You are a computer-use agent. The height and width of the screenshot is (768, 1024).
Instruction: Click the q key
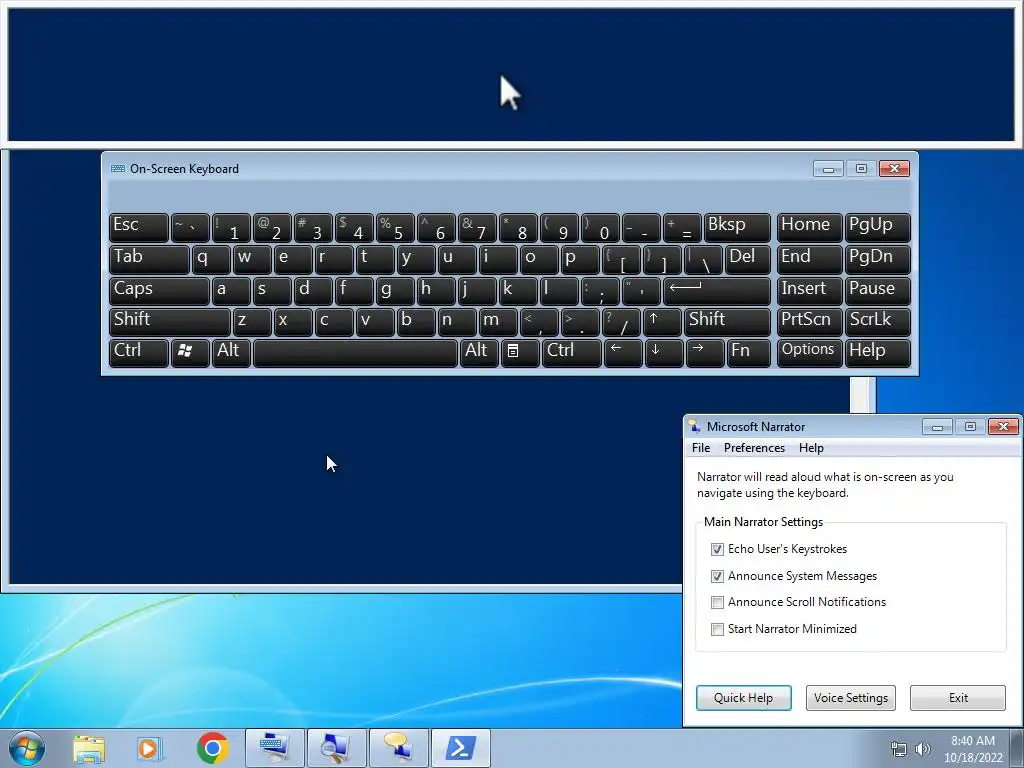[x=210, y=260]
